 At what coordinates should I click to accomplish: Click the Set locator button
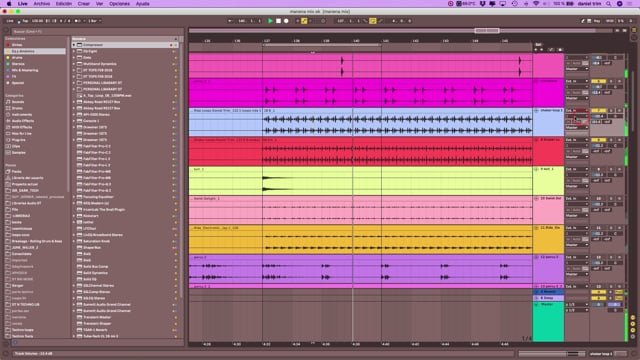click(539, 45)
